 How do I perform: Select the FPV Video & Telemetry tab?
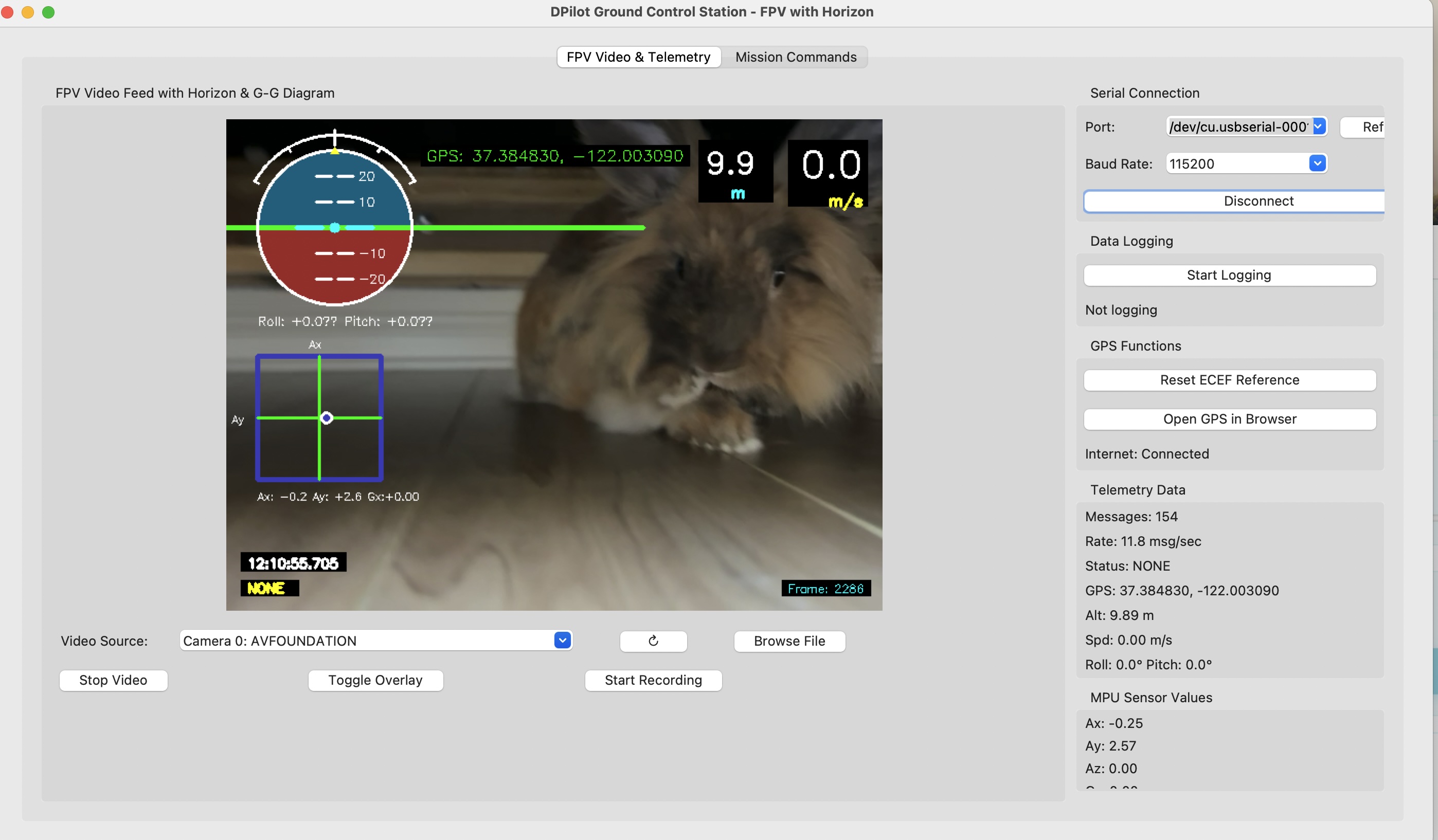[639, 57]
